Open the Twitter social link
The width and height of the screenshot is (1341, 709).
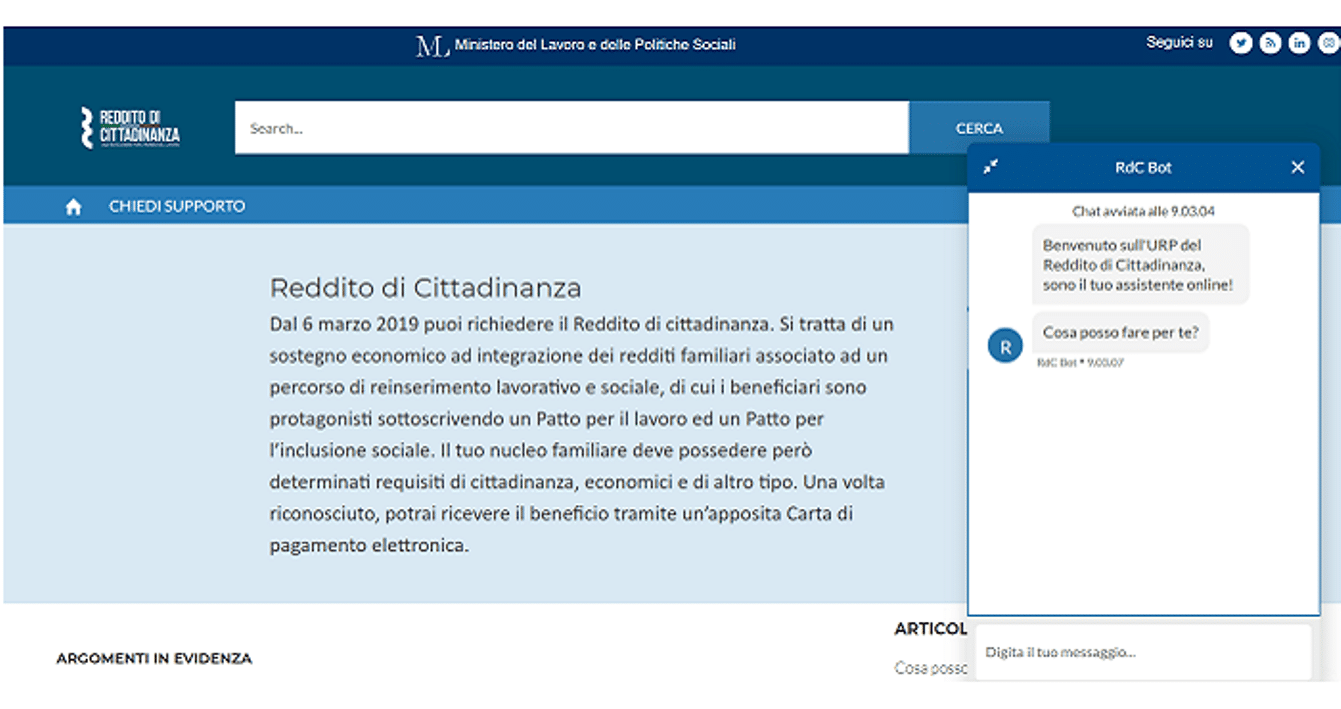pyautogui.click(x=1241, y=43)
